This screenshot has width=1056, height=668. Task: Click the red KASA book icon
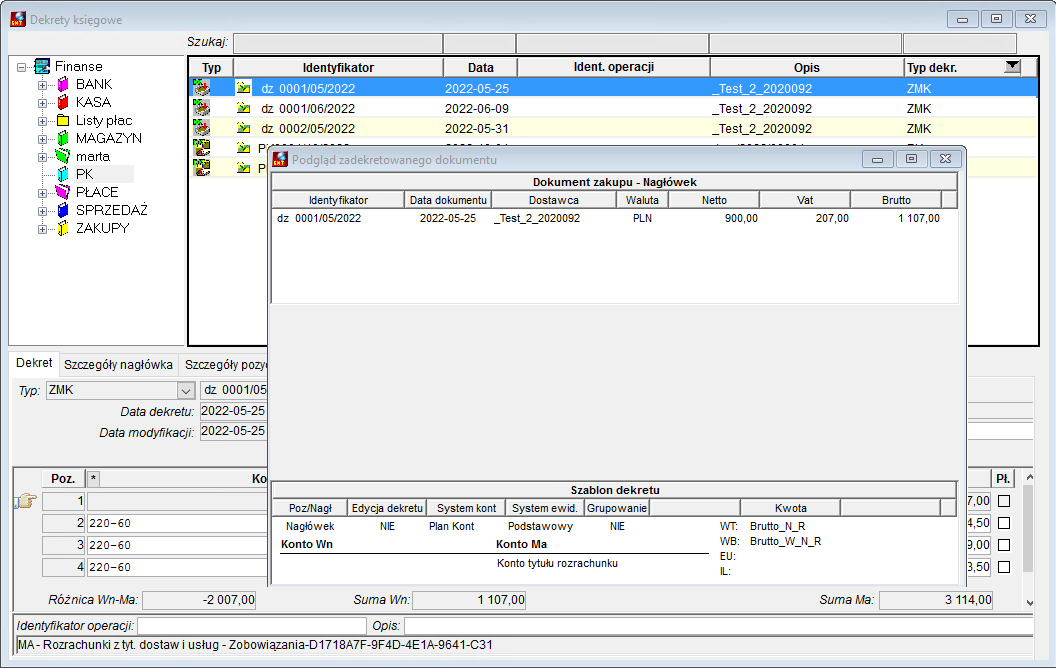coord(63,102)
